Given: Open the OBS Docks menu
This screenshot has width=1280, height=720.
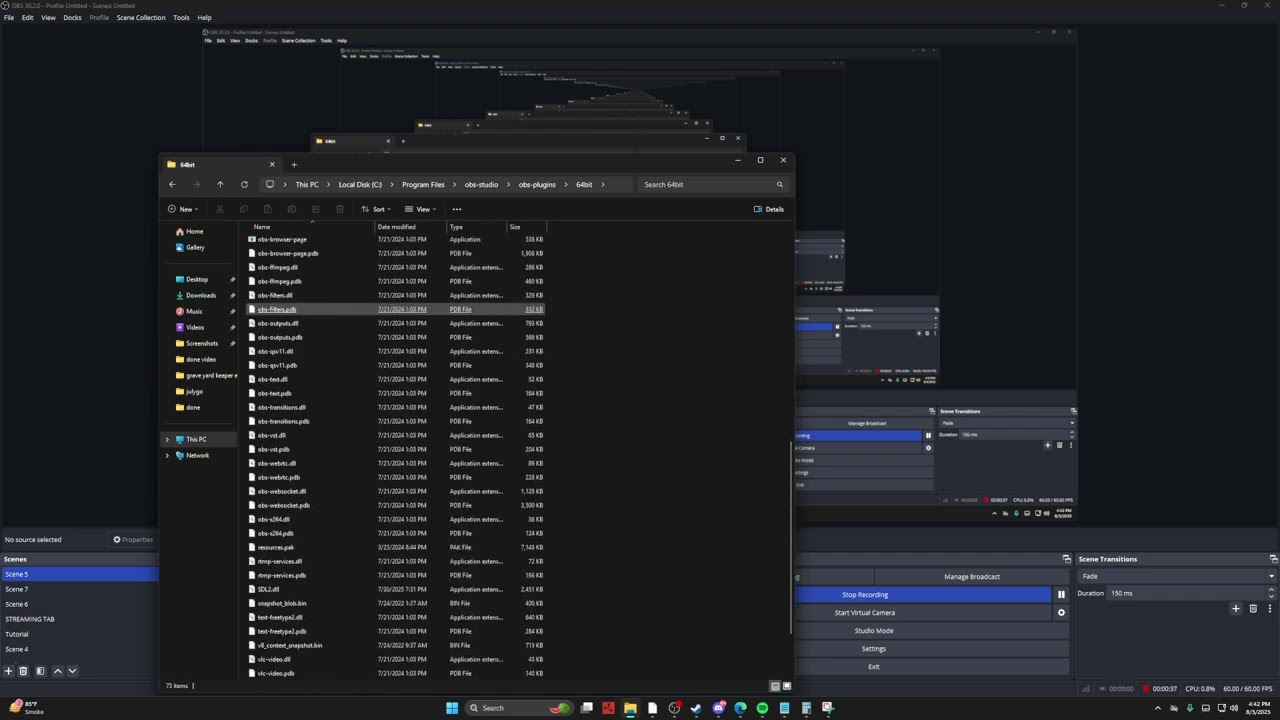Looking at the screenshot, I should [x=72, y=18].
